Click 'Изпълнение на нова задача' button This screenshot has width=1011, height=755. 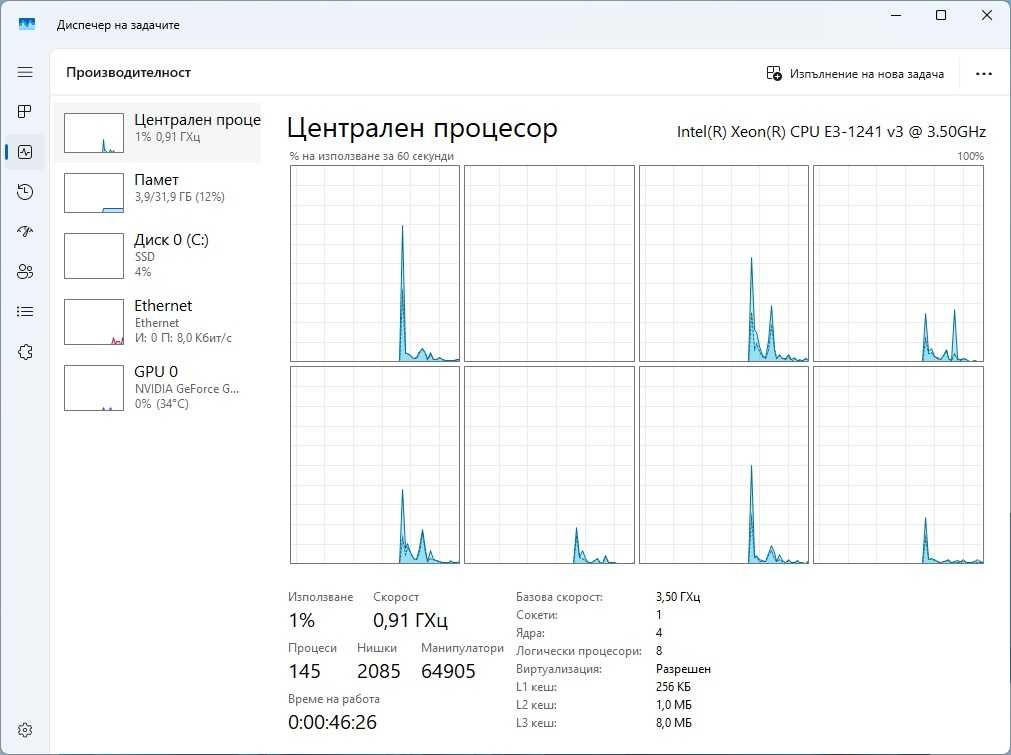pyautogui.click(x=855, y=74)
